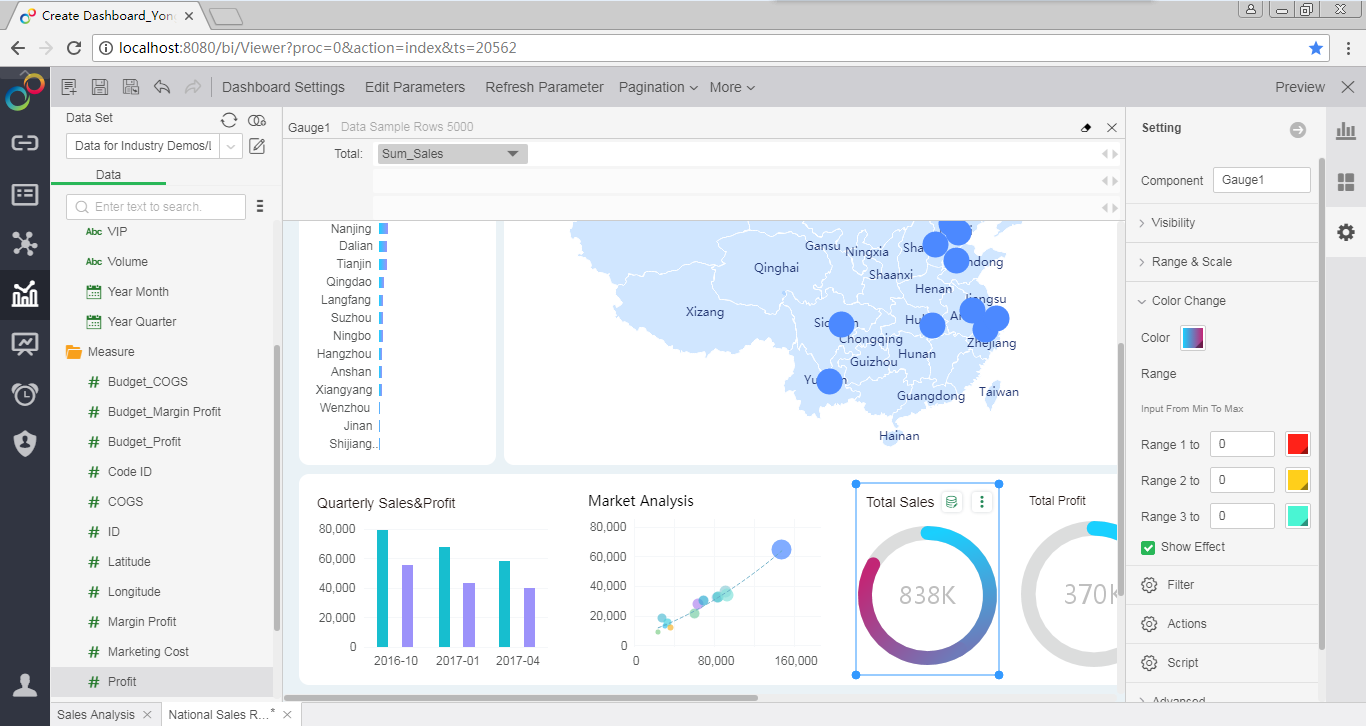
Task: Clear Gauge1 bindings with eraser icon
Action: (x=1087, y=127)
